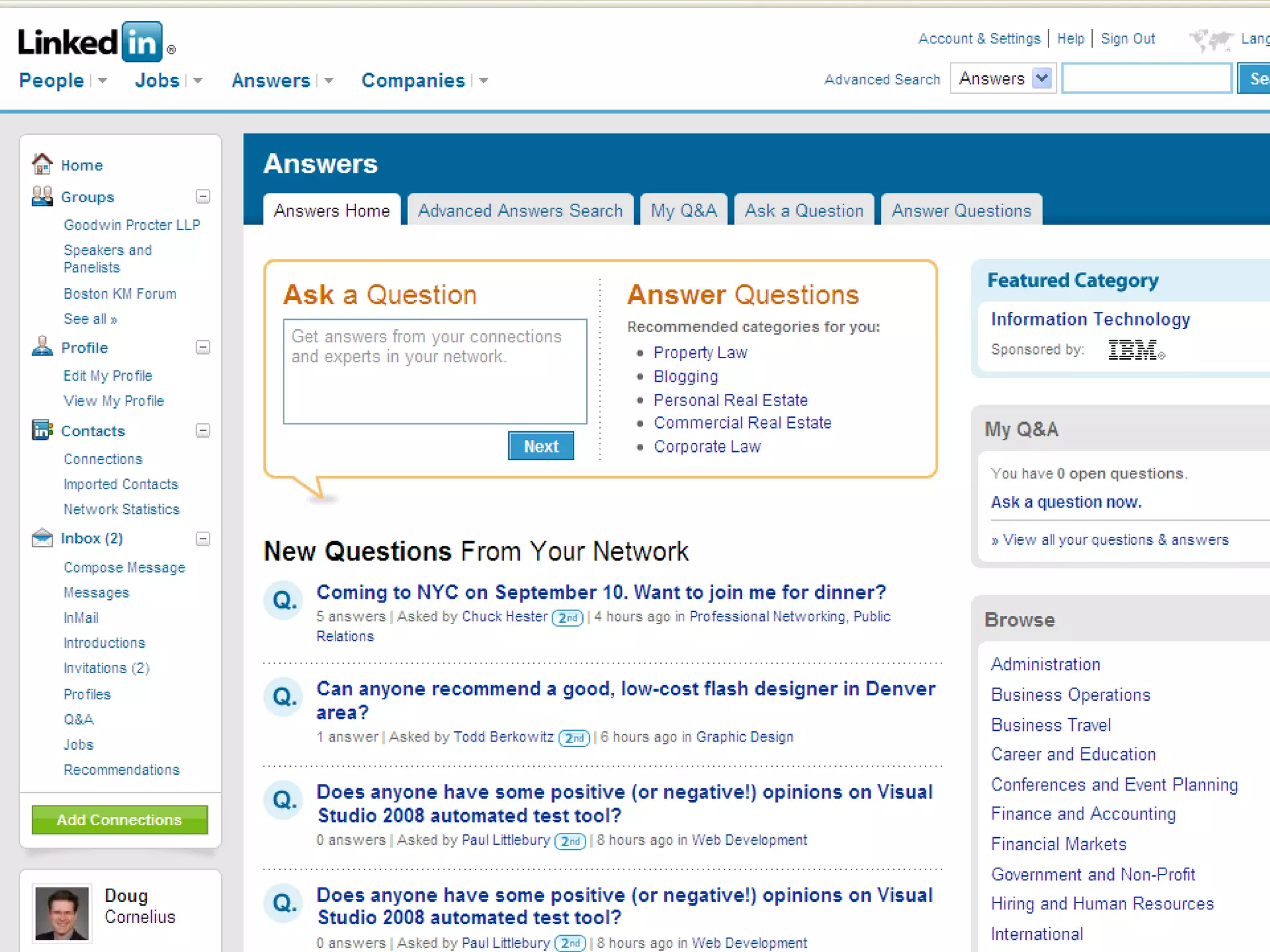Click the green Add Connections button

click(x=120, y=819)
